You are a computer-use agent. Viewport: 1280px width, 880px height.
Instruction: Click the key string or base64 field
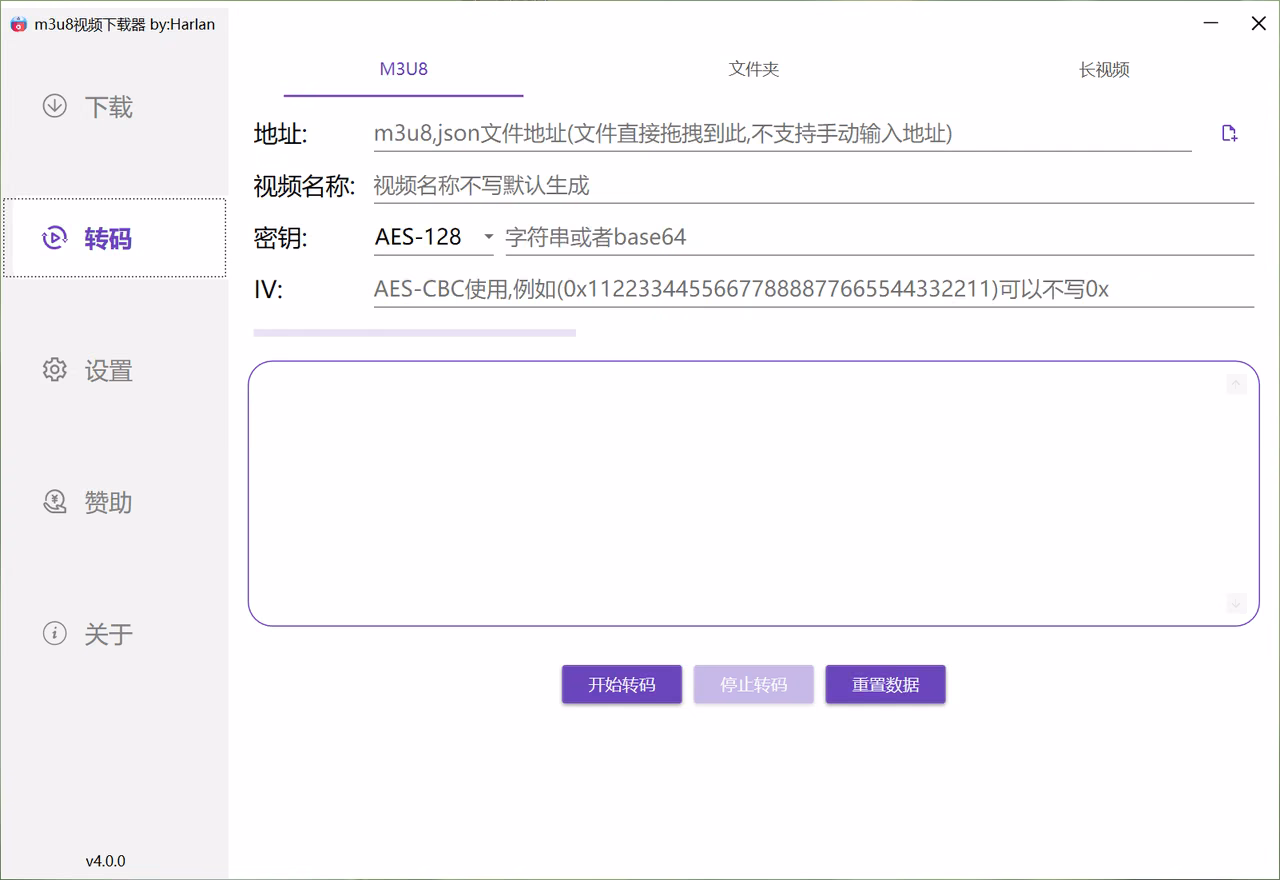pyautogui.click(x=880, y=237)
